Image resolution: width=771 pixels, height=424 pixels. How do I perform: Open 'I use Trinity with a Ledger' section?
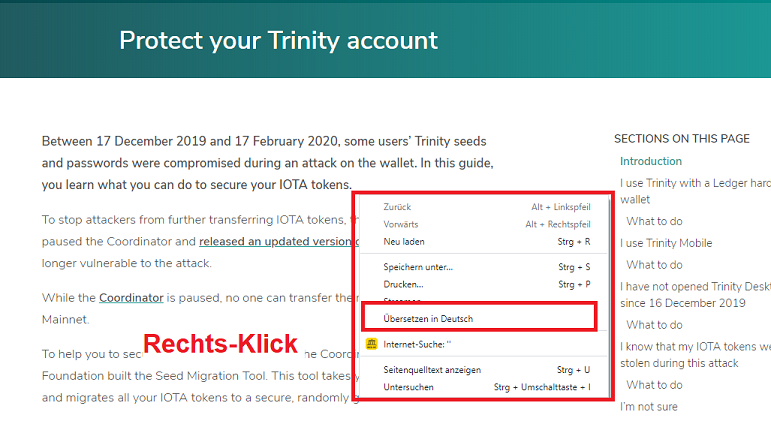tap(695, 191)
